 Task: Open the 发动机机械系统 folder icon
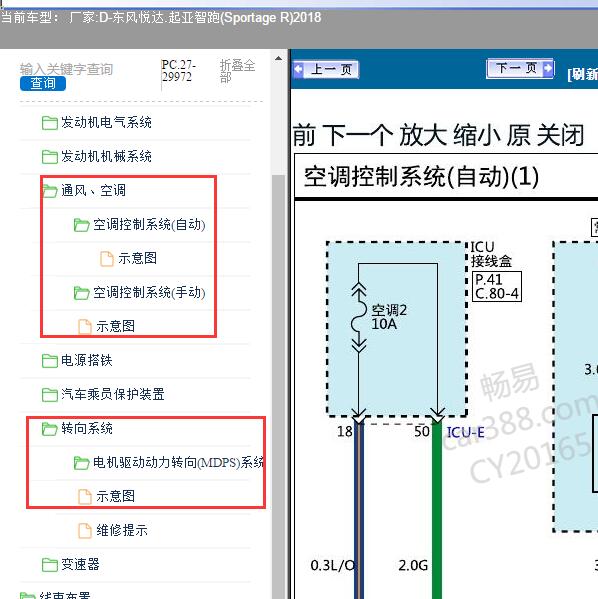click(x=50, y=157)
